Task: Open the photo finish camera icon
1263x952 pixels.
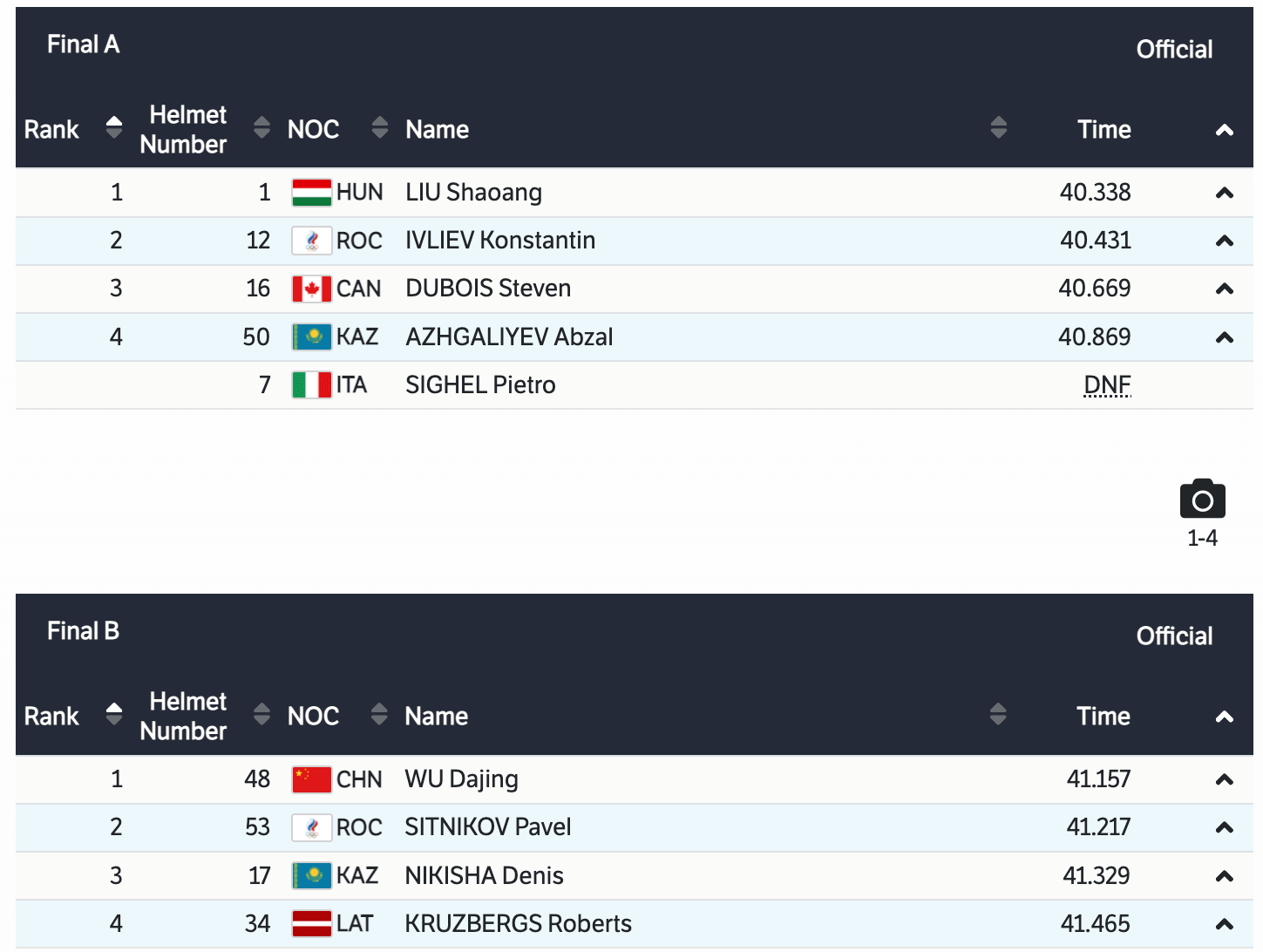Action: coord(1202,500)
